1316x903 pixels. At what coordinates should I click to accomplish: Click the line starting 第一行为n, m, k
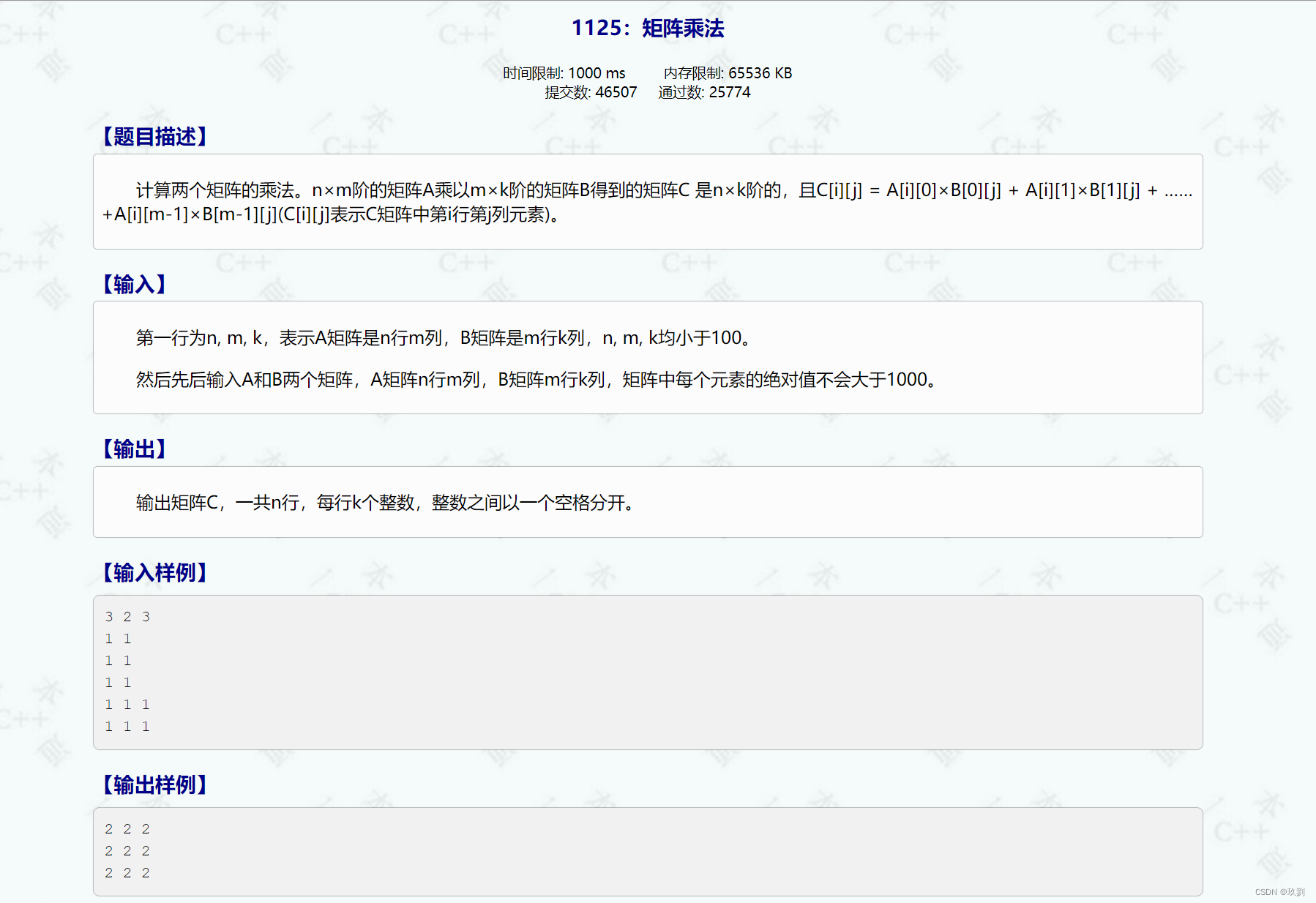pos(444,337)
